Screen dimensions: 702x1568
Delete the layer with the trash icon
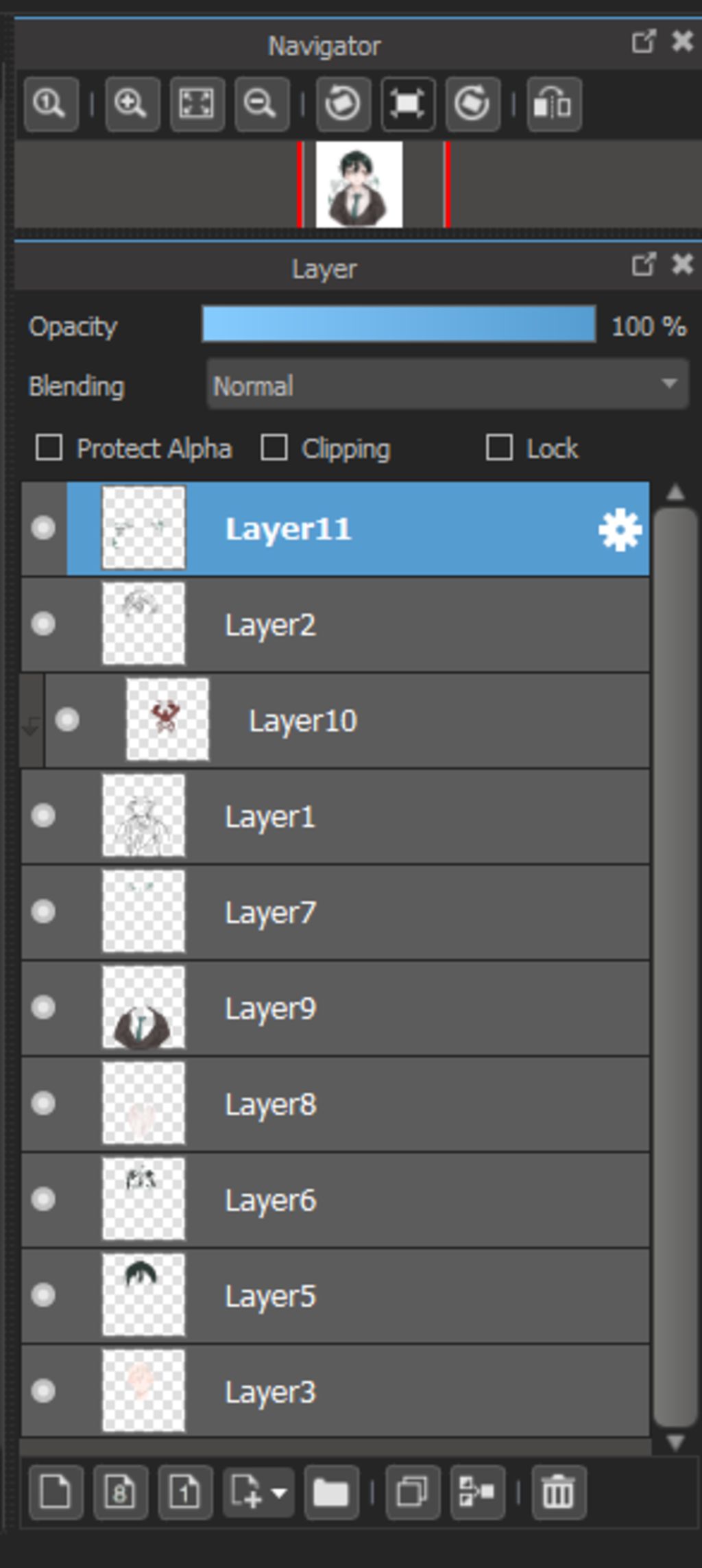pos(558,1492)
